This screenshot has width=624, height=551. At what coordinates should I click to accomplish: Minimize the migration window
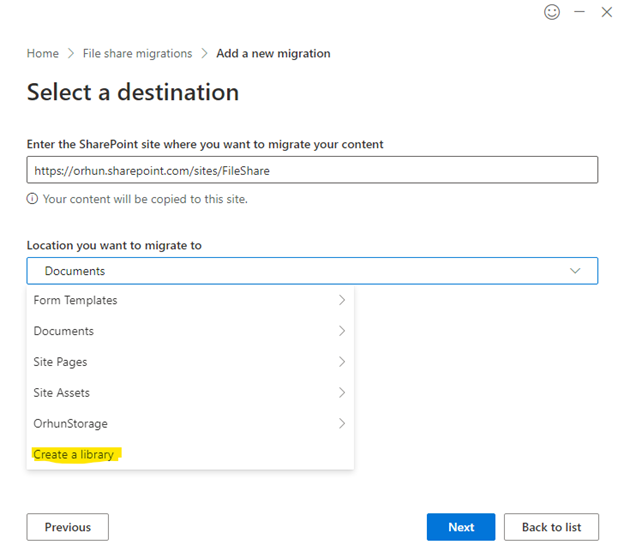(x=580, y=12)
